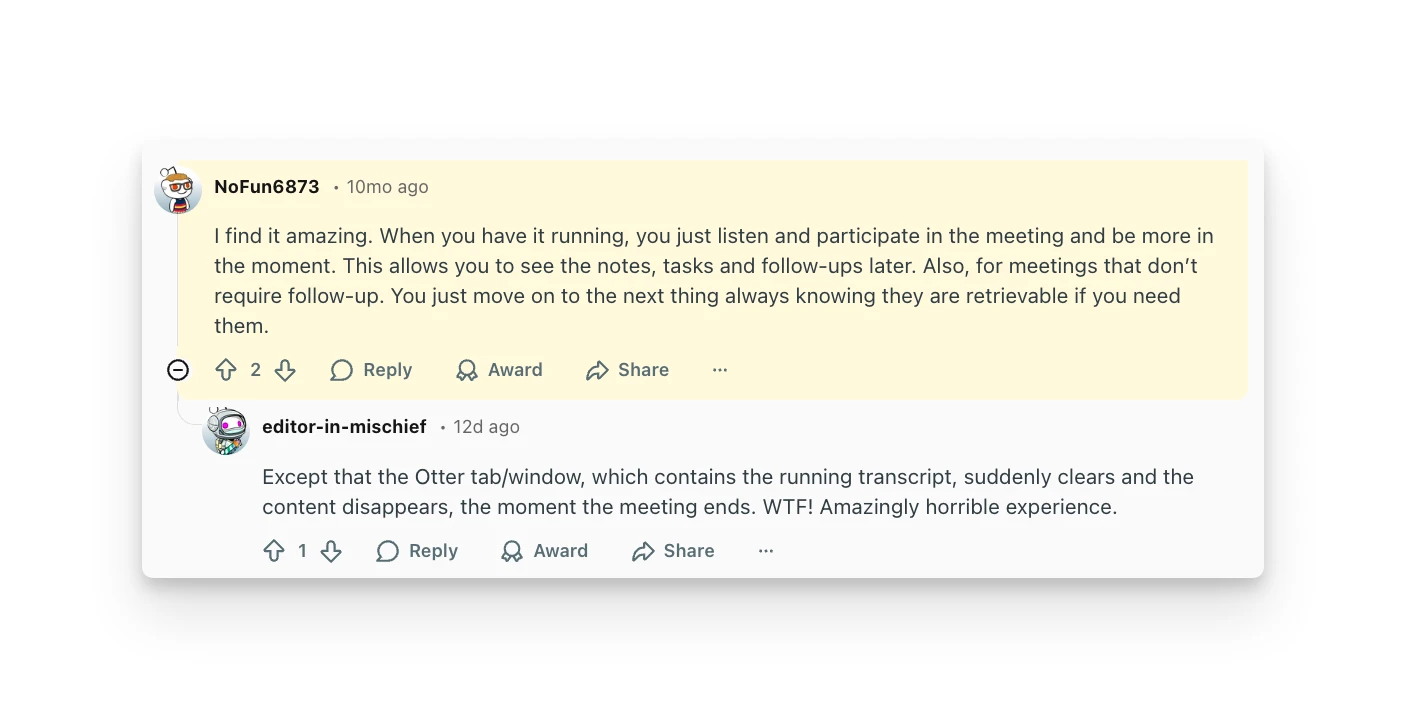Award editor-in-mischief's reply

click(x=545, y=551)
